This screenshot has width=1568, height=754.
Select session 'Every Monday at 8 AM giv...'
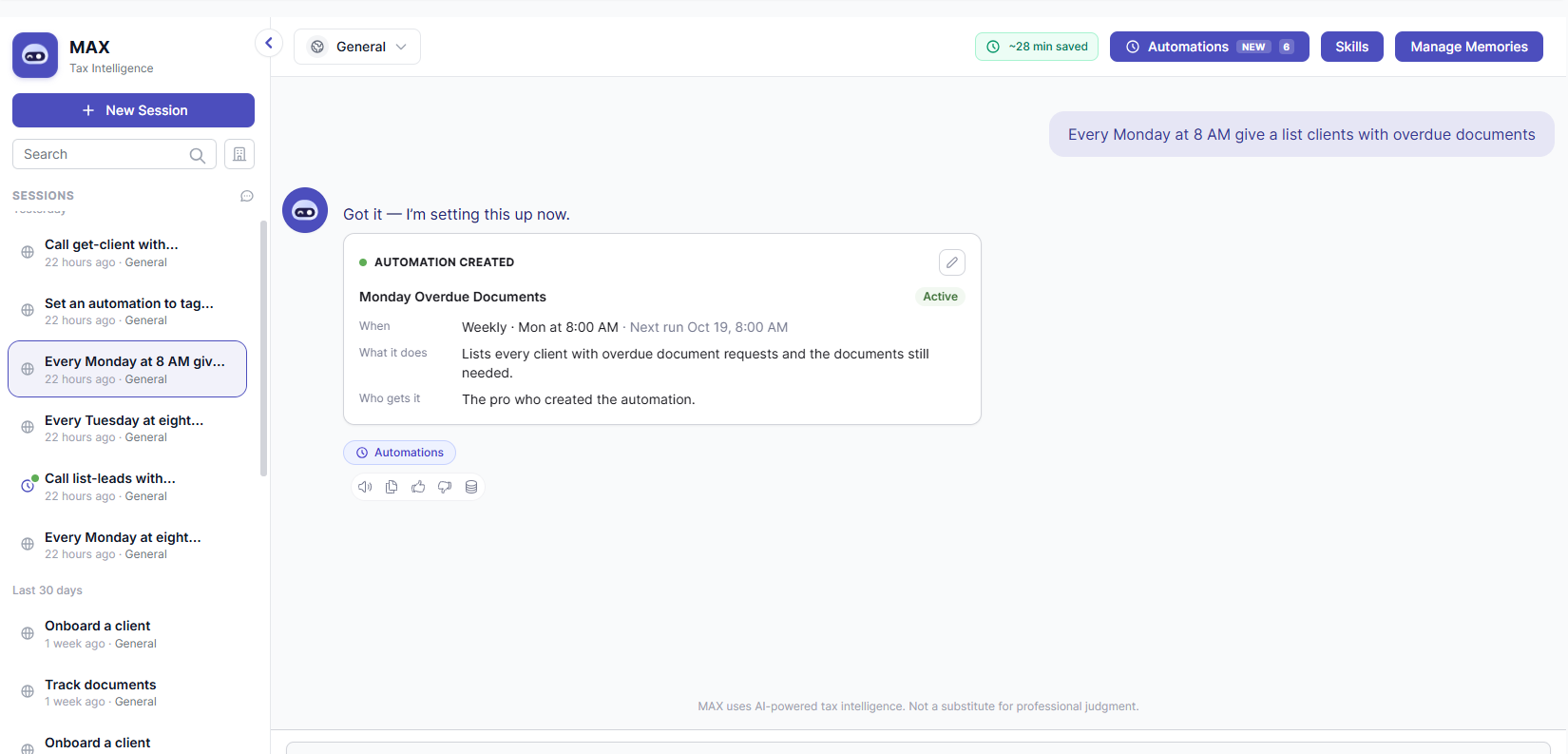(127, 369)
